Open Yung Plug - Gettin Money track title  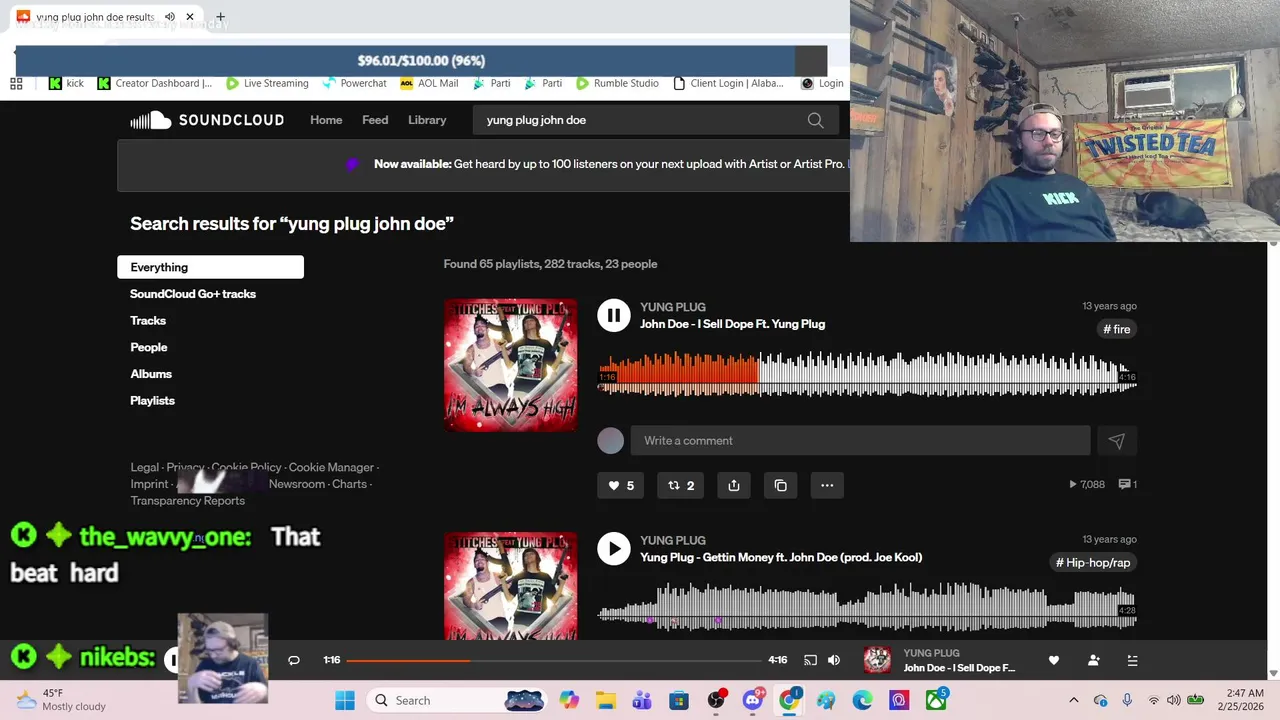coord(781,557)
